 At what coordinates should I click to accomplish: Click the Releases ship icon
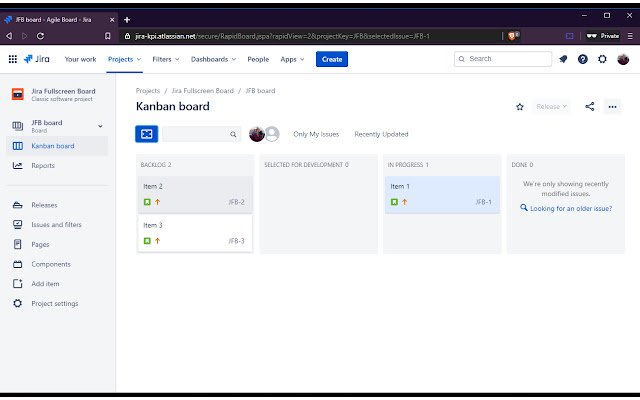pos(18,205)
